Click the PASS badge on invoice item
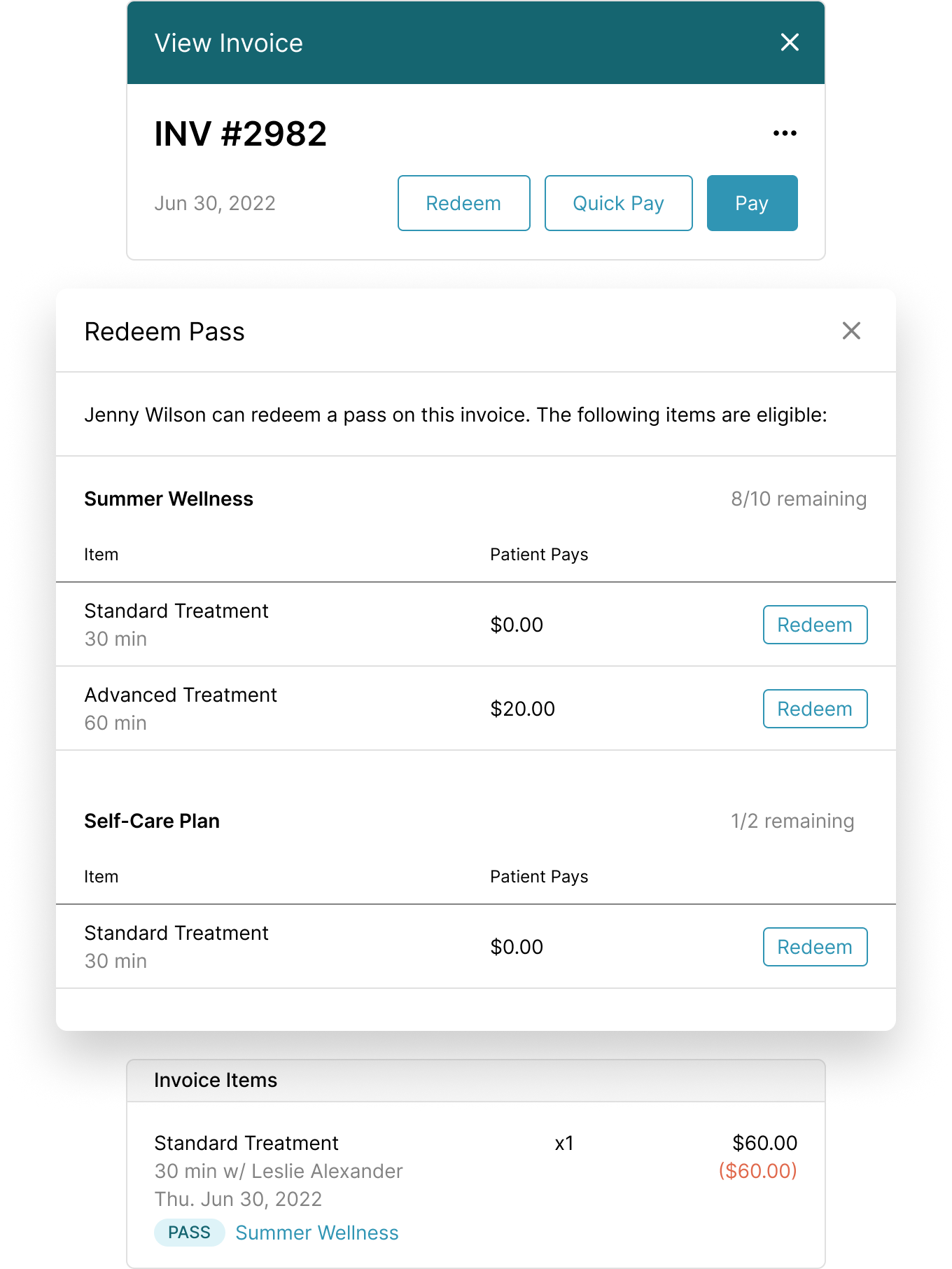This screenshot has height=1269, width=952. (189, 1233)
